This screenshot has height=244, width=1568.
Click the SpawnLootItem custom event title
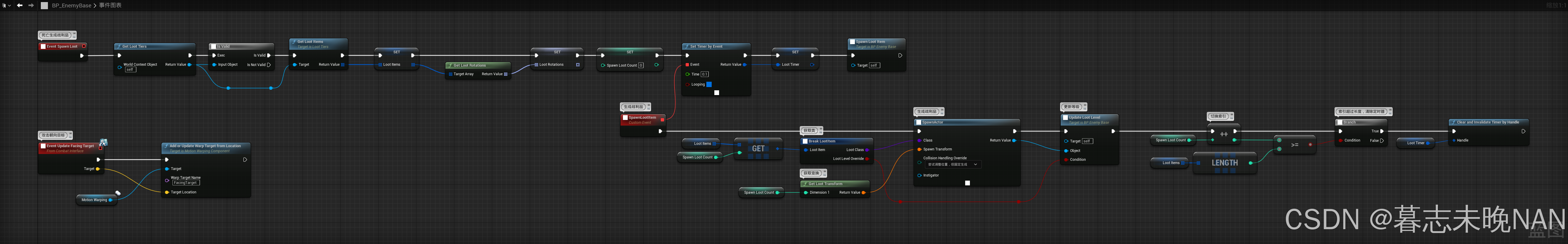[642, 118]
